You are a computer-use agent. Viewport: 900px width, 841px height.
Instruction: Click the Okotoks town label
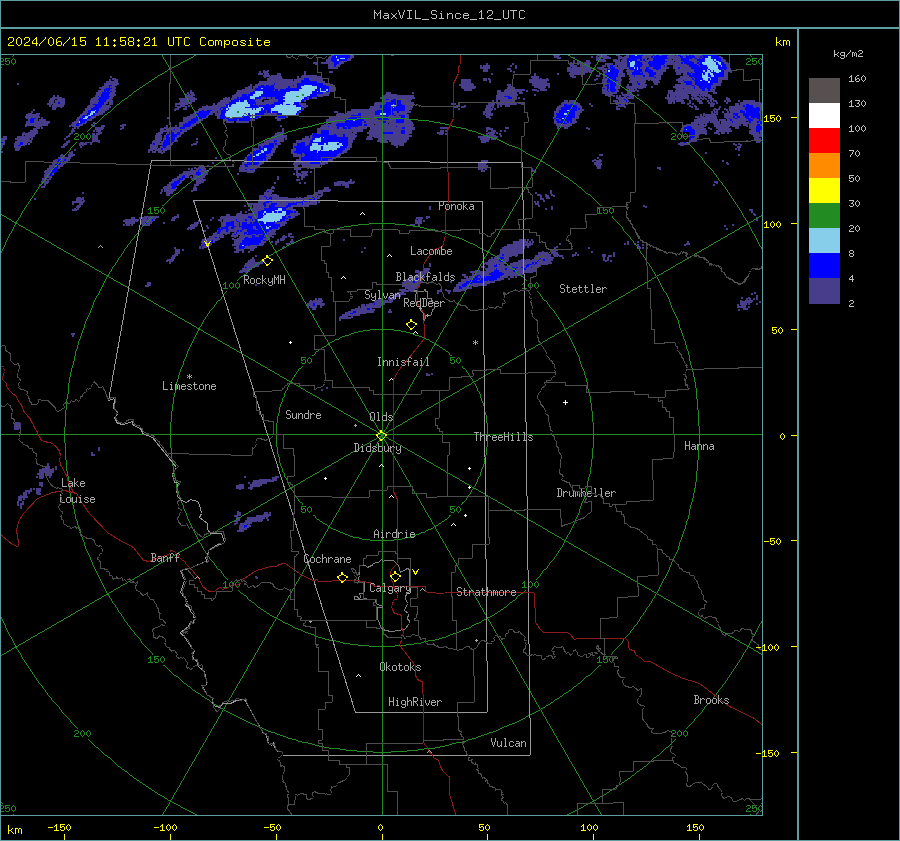tap(400, 667)
